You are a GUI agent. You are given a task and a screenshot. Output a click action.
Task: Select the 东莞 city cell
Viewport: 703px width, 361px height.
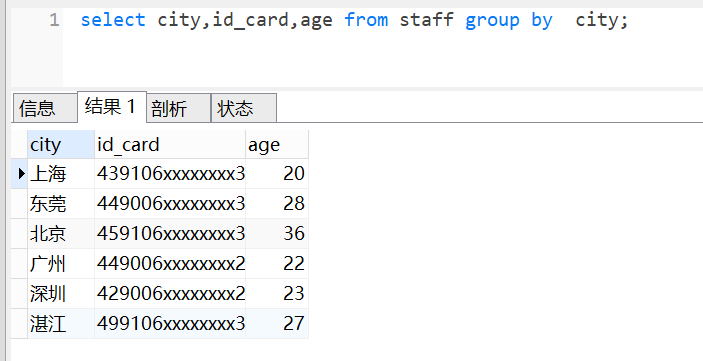coord(61,204)
